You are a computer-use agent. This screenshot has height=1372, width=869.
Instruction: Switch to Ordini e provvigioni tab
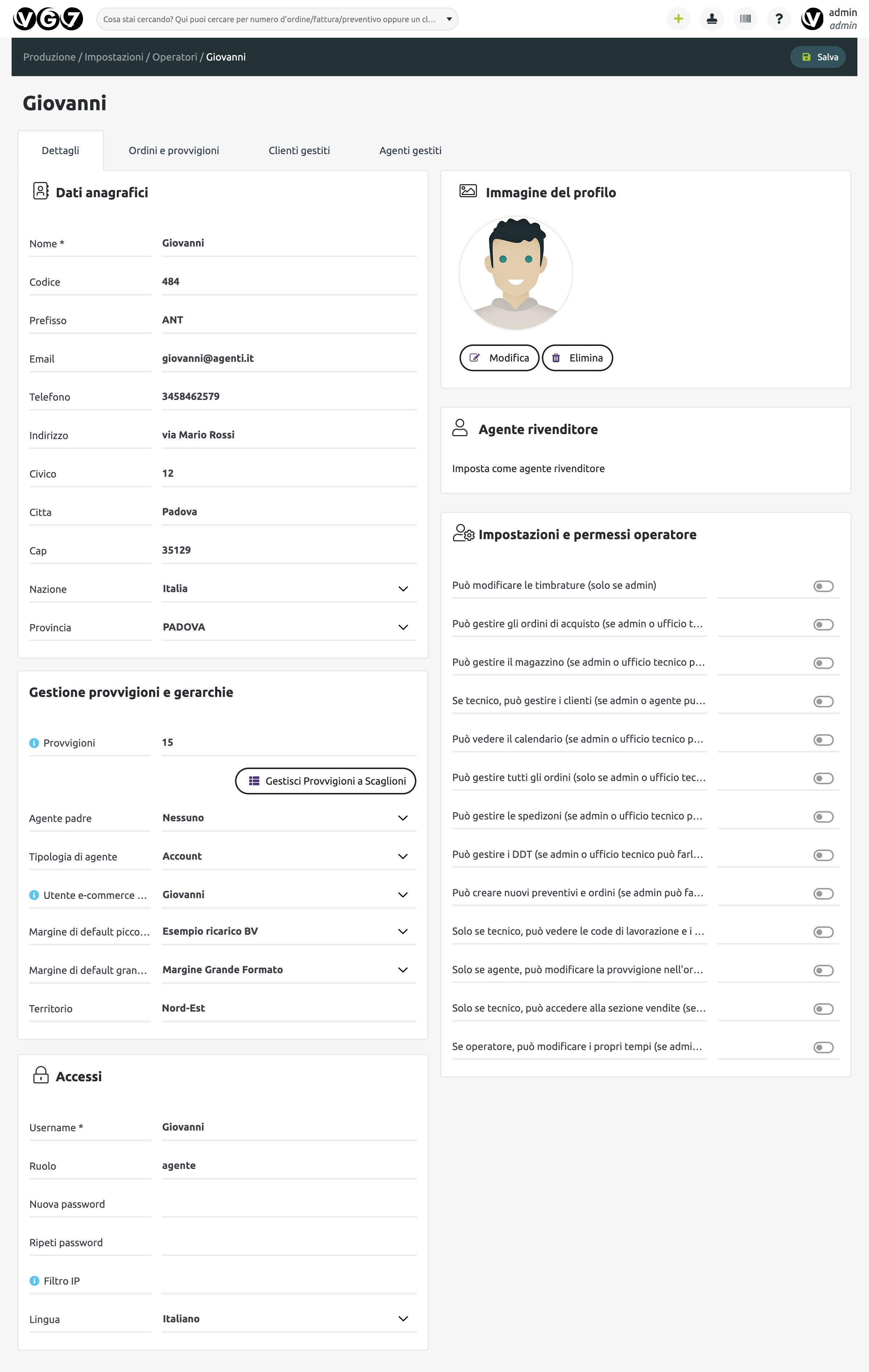click(x=174, y=150)
